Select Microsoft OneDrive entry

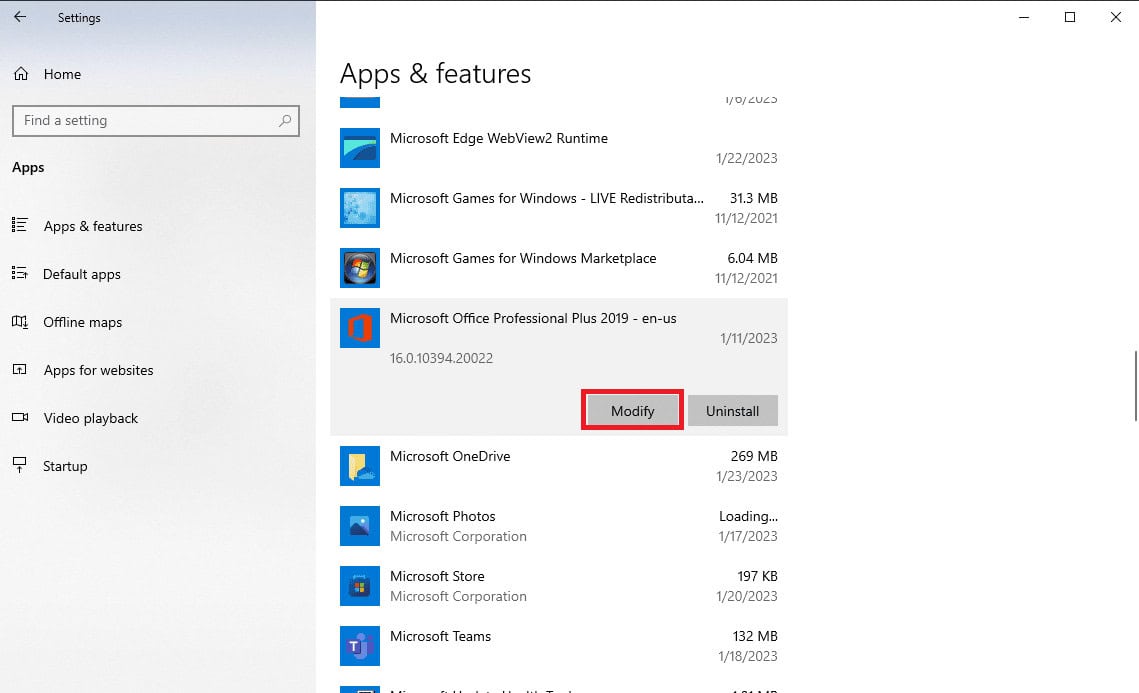(x=559, y=466)
